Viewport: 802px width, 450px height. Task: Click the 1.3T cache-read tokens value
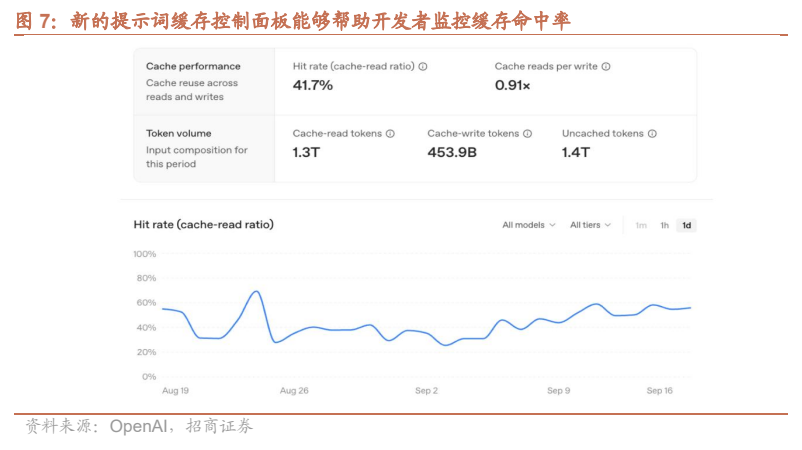pyautogui.click(x=306, y=152)
